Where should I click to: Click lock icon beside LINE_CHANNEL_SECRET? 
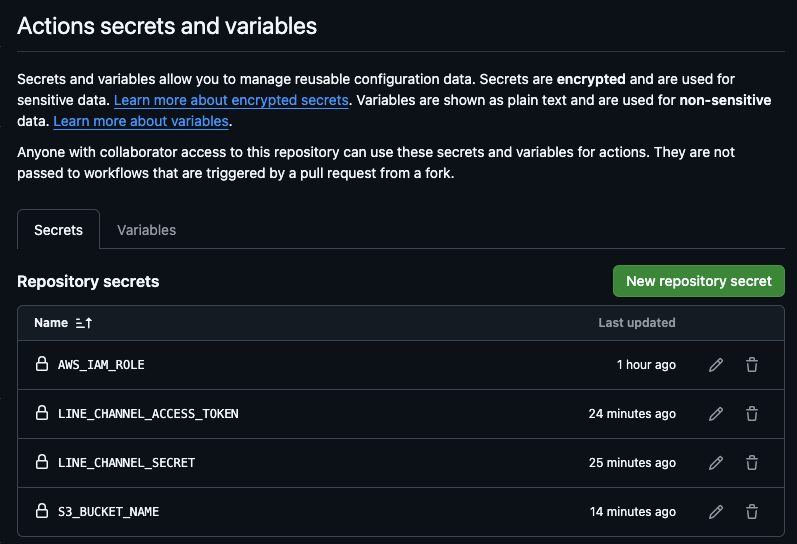click(x=42, y=462)
